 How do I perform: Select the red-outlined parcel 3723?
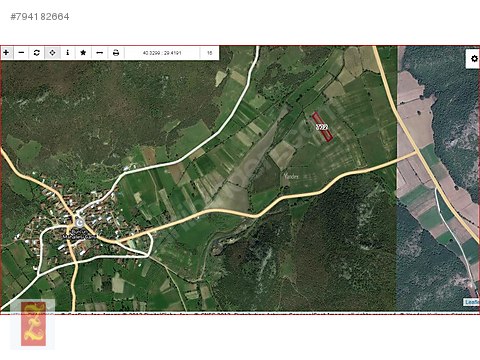[x=322, y=127]
